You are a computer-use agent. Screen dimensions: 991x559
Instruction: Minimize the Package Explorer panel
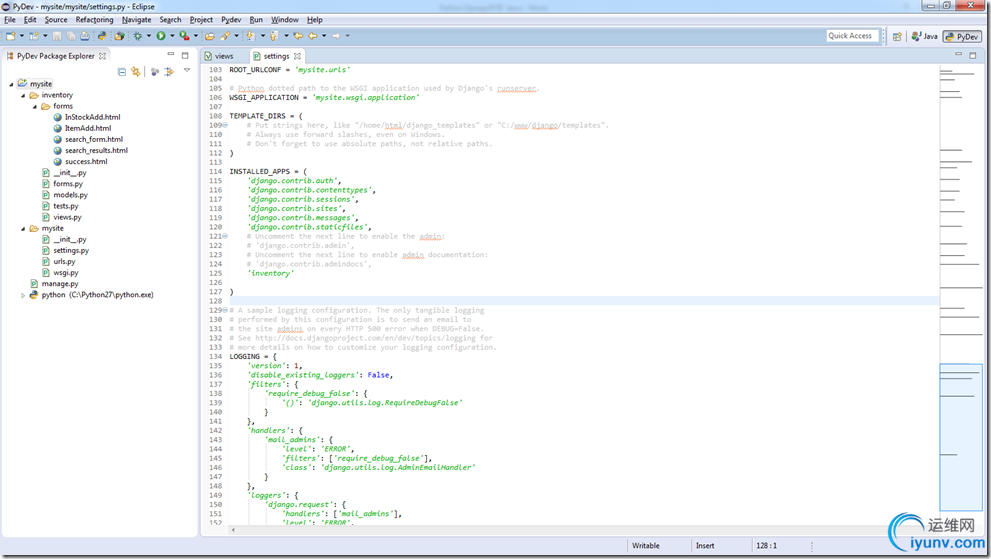coord(171,55)
